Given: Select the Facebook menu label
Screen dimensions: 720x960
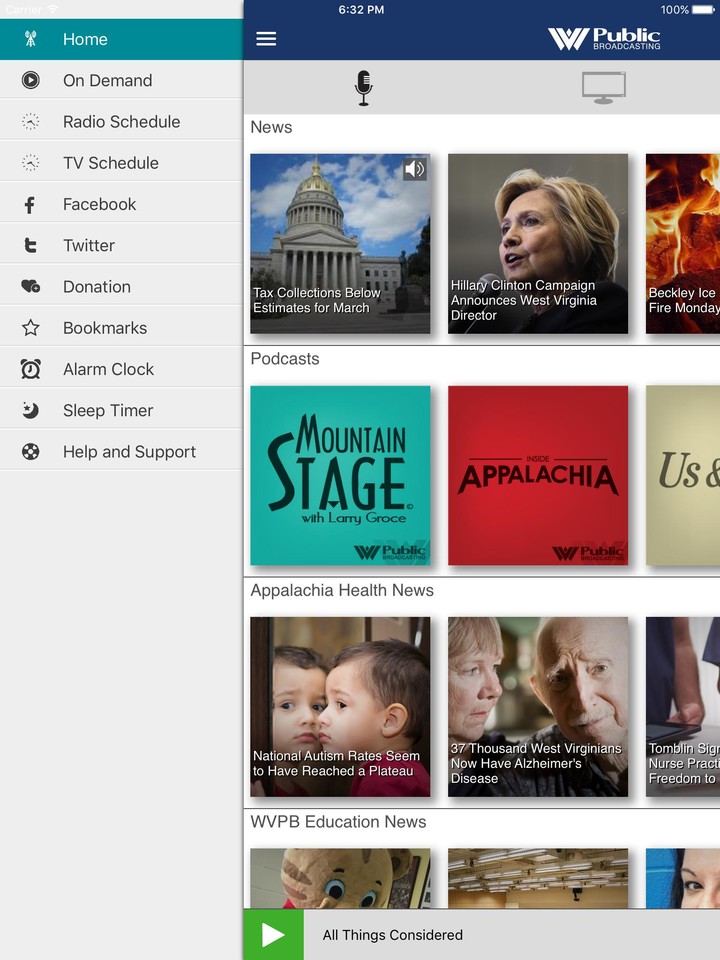Looking at the screenshot, I should coord(99,204).
